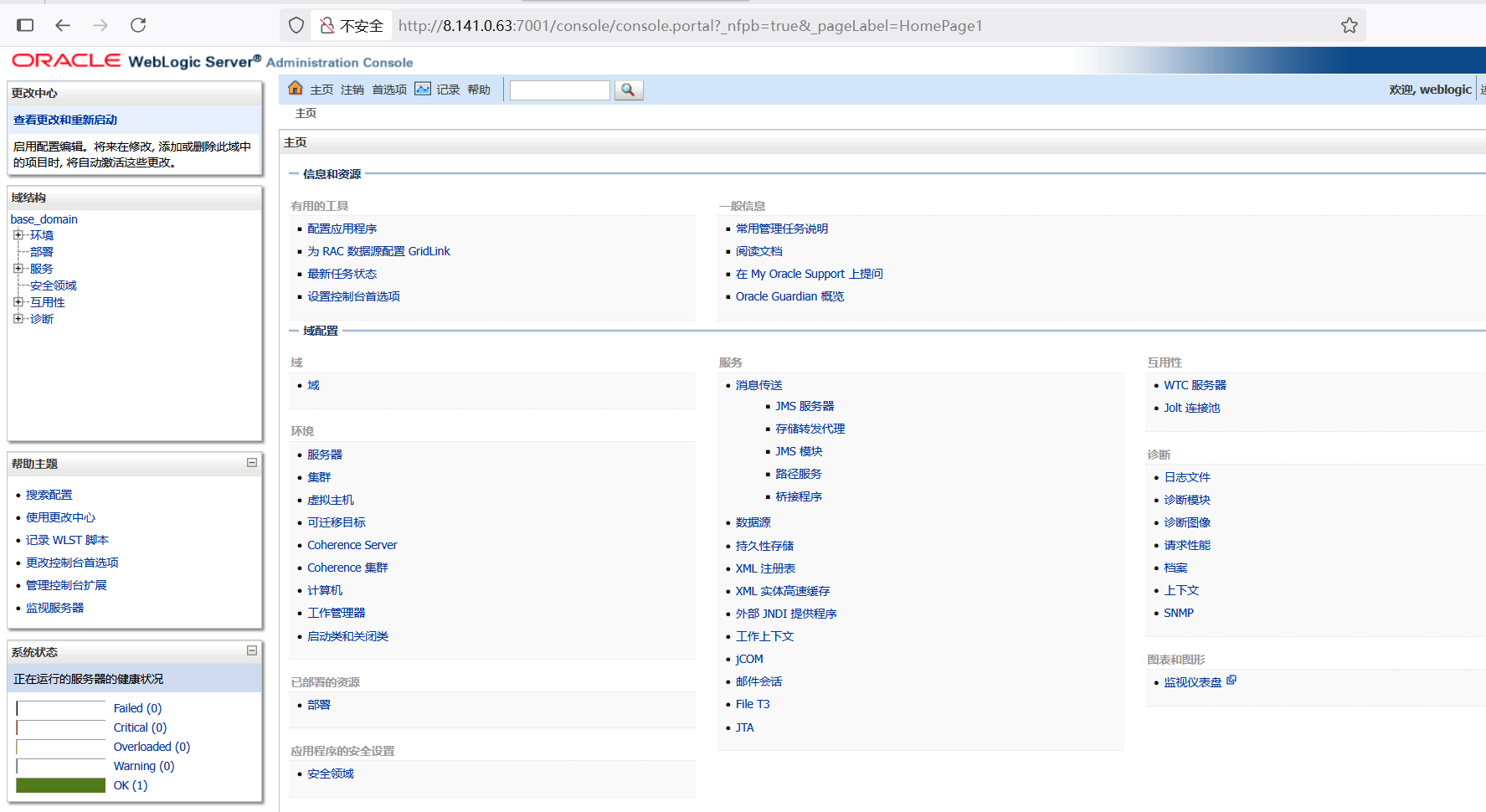This screenshot has height=812, width=1486.
Task: Click the browser sidebar toggle icon
Action: 25,25
